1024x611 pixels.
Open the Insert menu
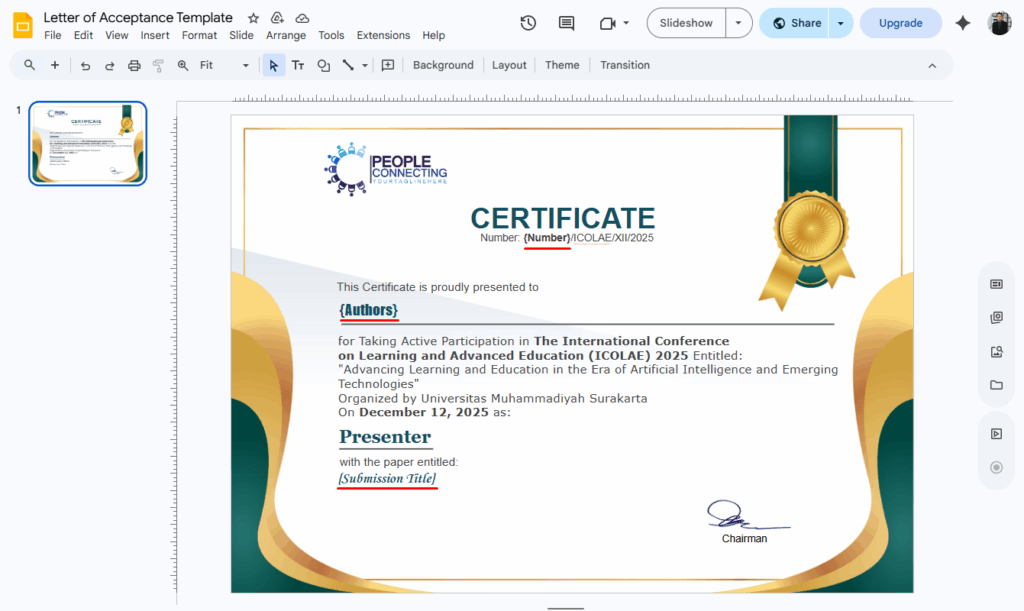click(x=155, y=35)
